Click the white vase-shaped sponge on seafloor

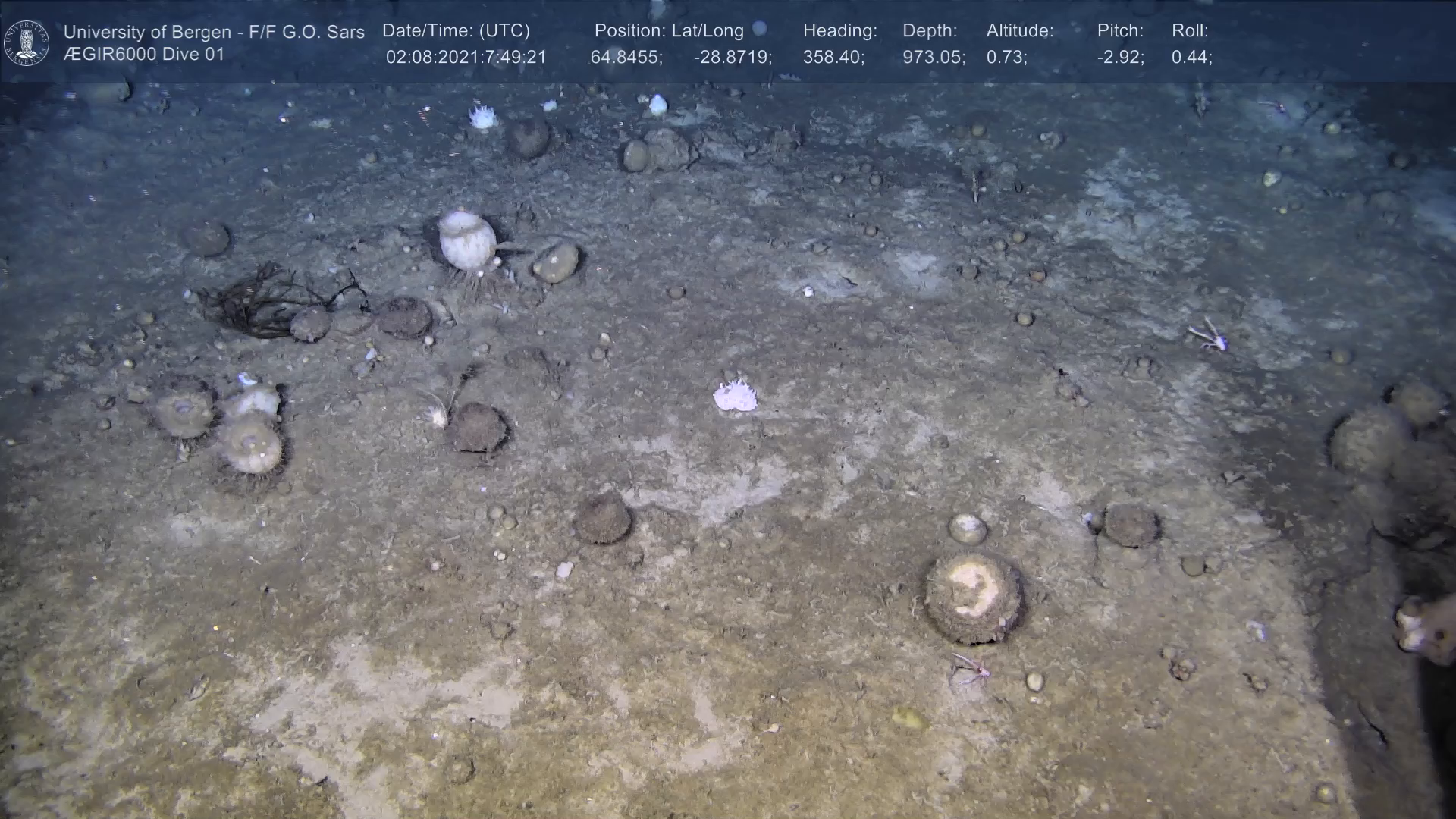coord(466,240)
